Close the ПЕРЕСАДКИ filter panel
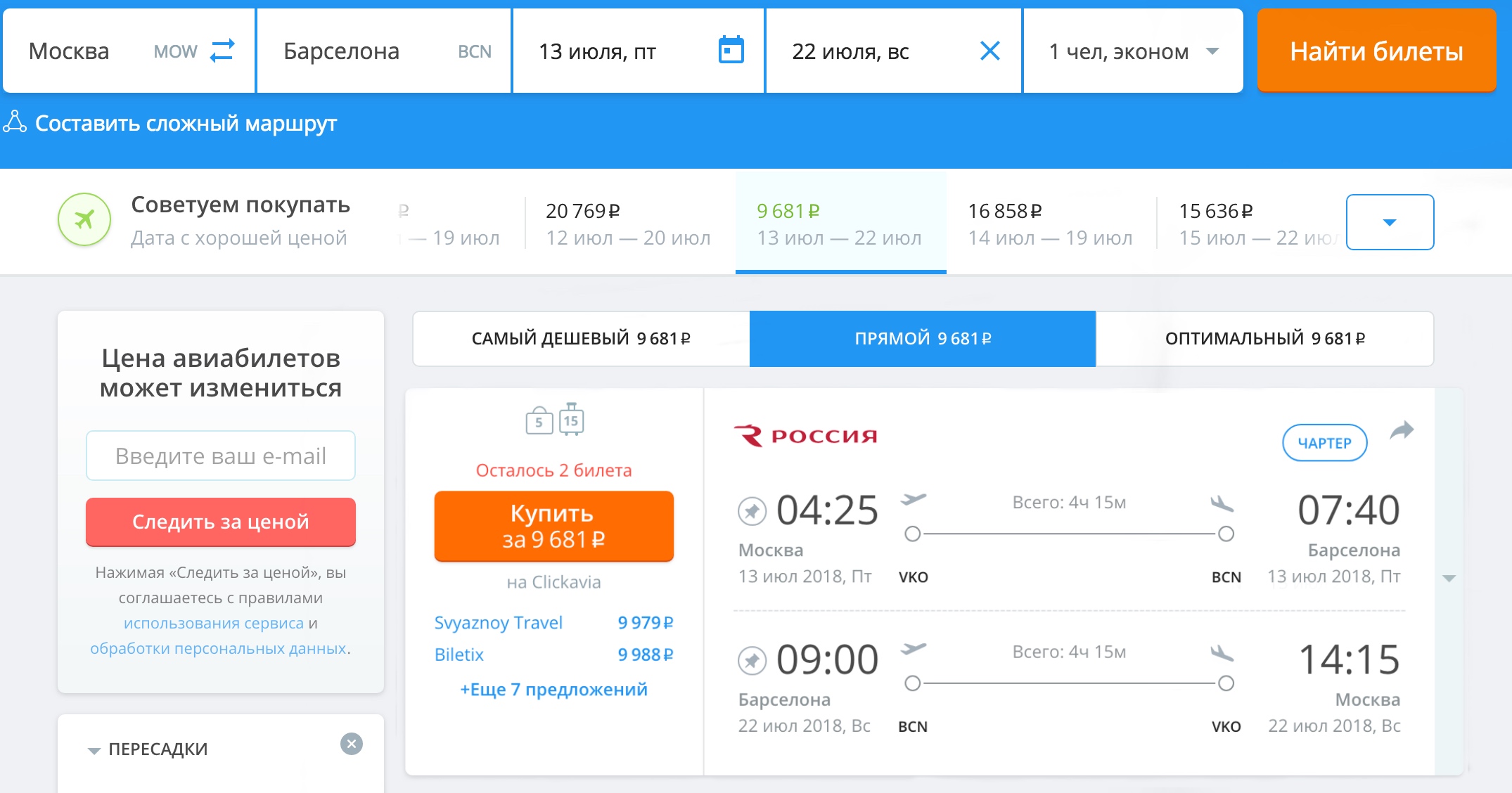 (352, 744)
